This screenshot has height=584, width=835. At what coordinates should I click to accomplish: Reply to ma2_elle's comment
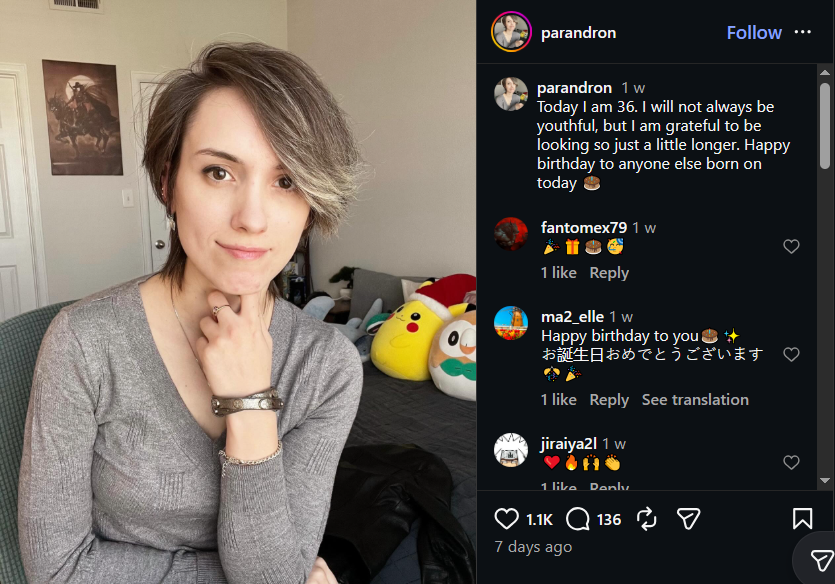pyautogui.click(x=609, y=400)
